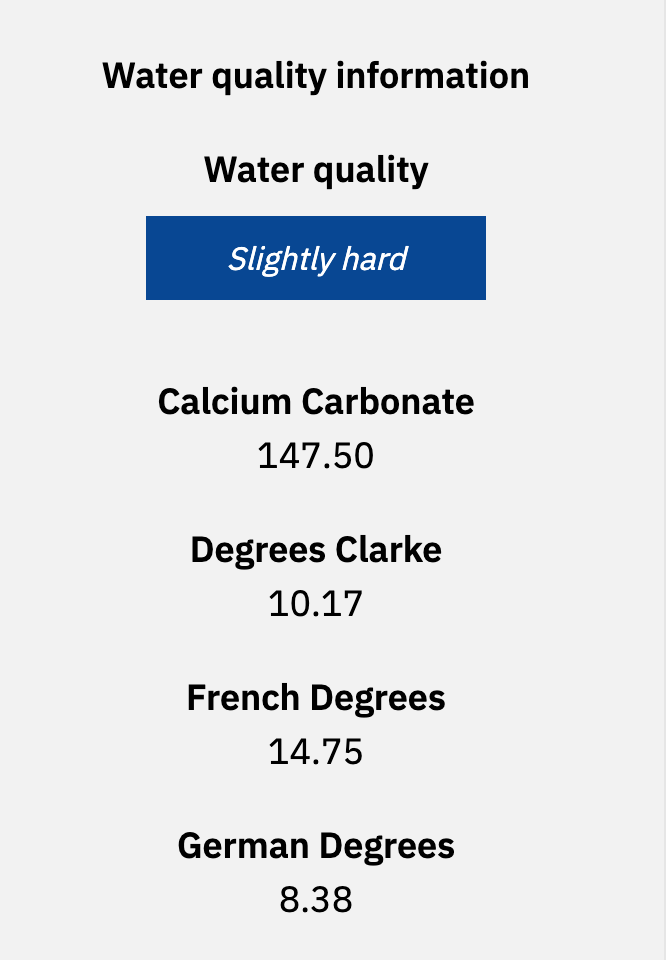Click the word Clarke in Degrees Clarke
668x960 pixels.
[388, 549]
